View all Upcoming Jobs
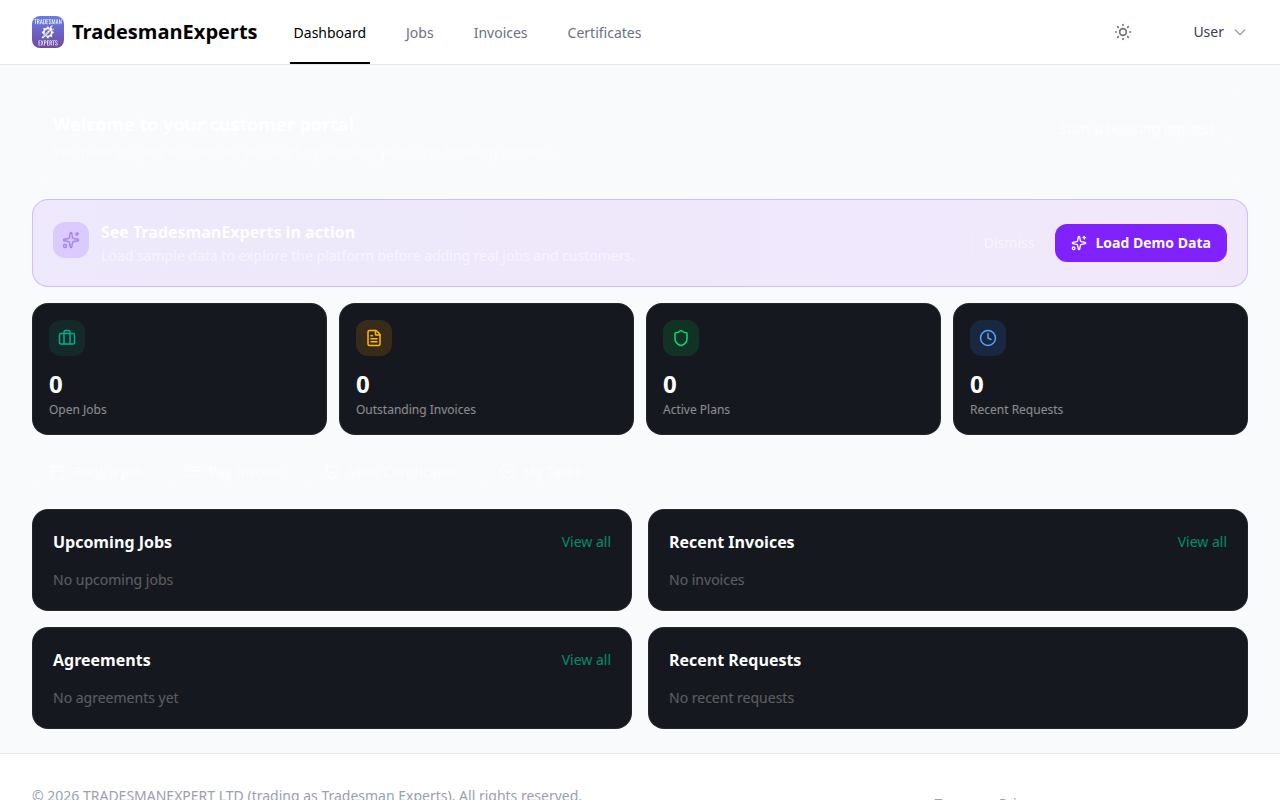 586,541
